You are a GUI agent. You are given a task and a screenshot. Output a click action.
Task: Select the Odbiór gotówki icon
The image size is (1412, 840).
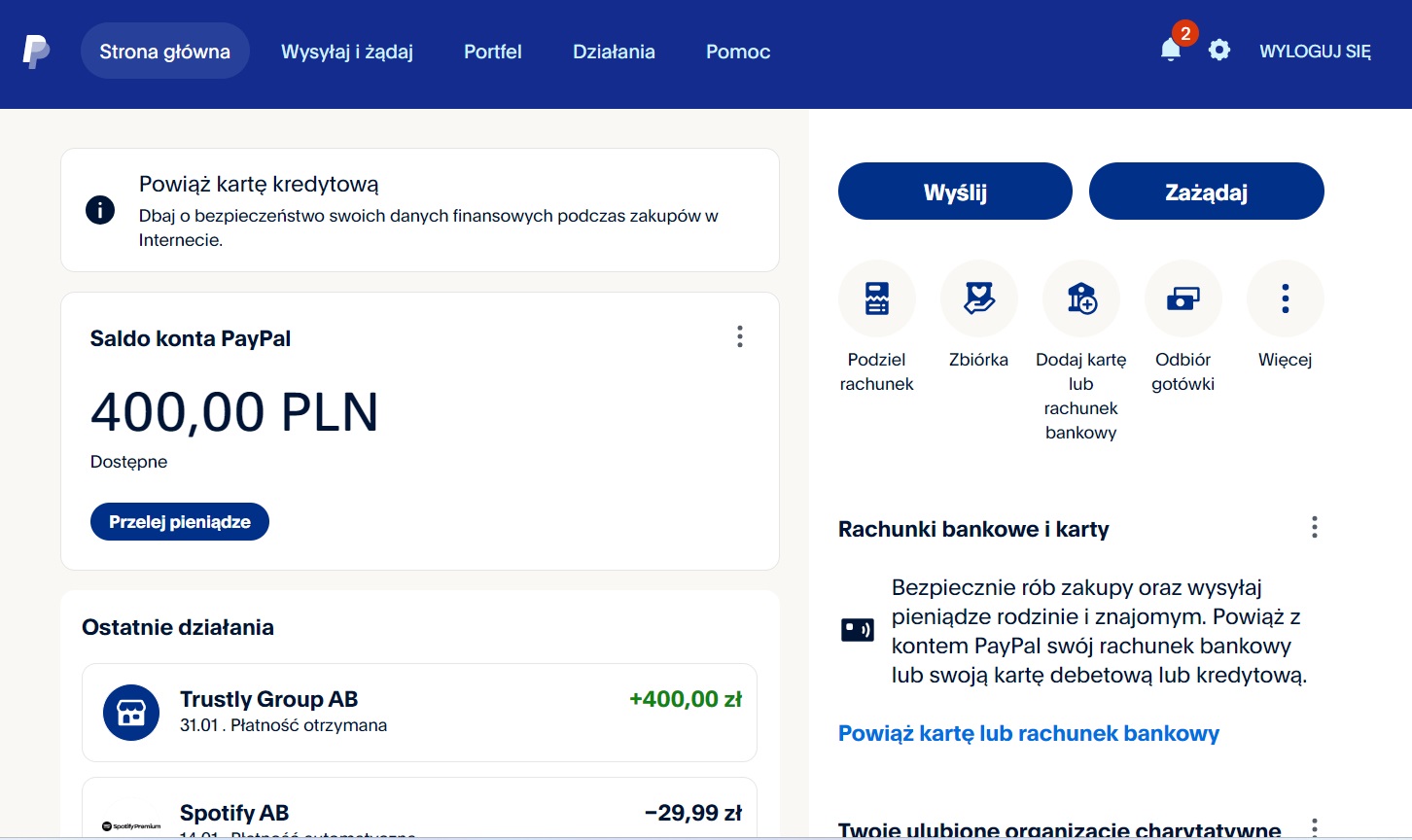(x=1183, y=298)
